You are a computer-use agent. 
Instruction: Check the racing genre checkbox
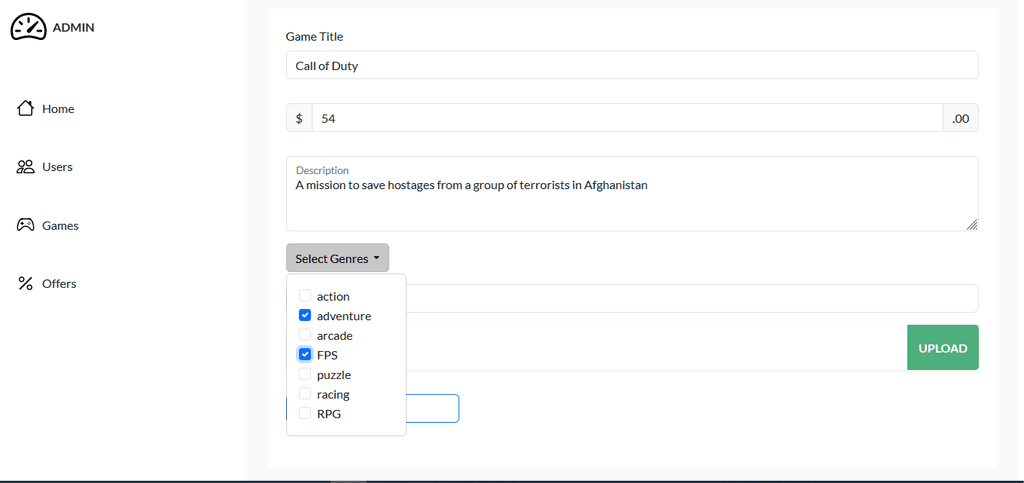coord(305,394)
